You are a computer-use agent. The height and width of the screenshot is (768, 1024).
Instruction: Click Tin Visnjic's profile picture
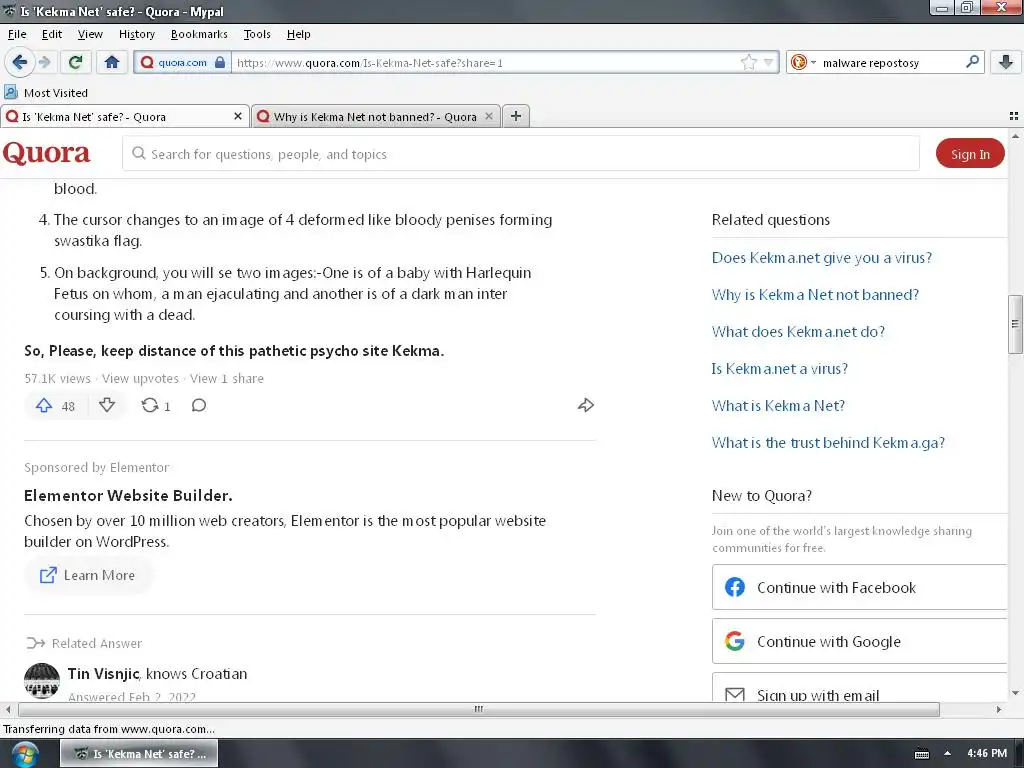[x=42, y=681]
